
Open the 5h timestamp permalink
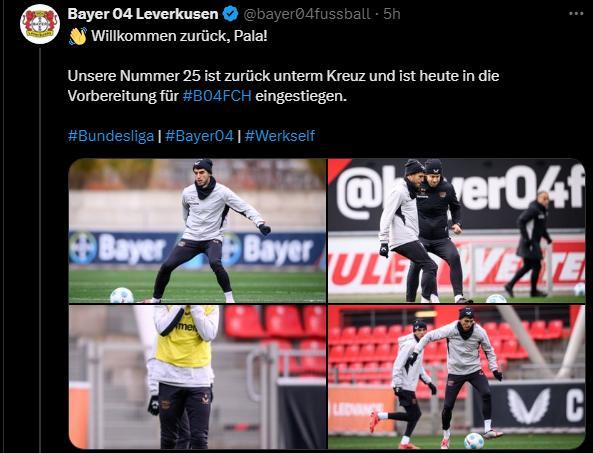click(392, 14)
